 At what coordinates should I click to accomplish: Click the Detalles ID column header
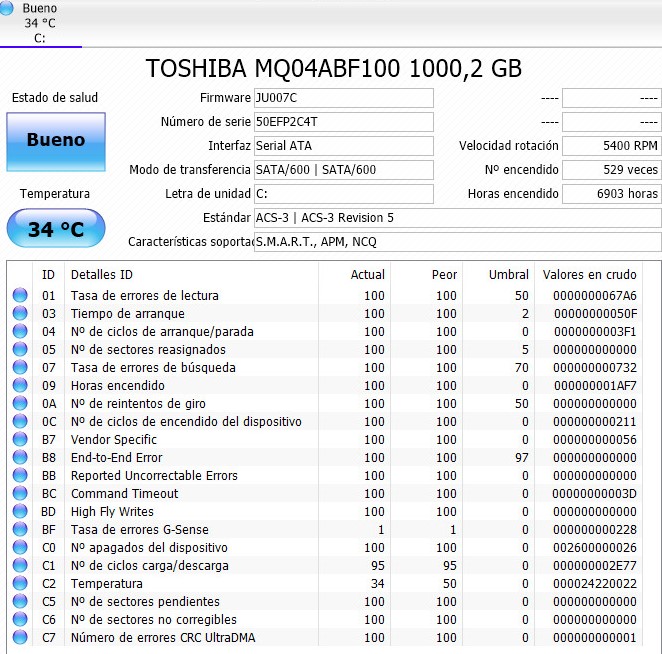(x=191, y=274)
